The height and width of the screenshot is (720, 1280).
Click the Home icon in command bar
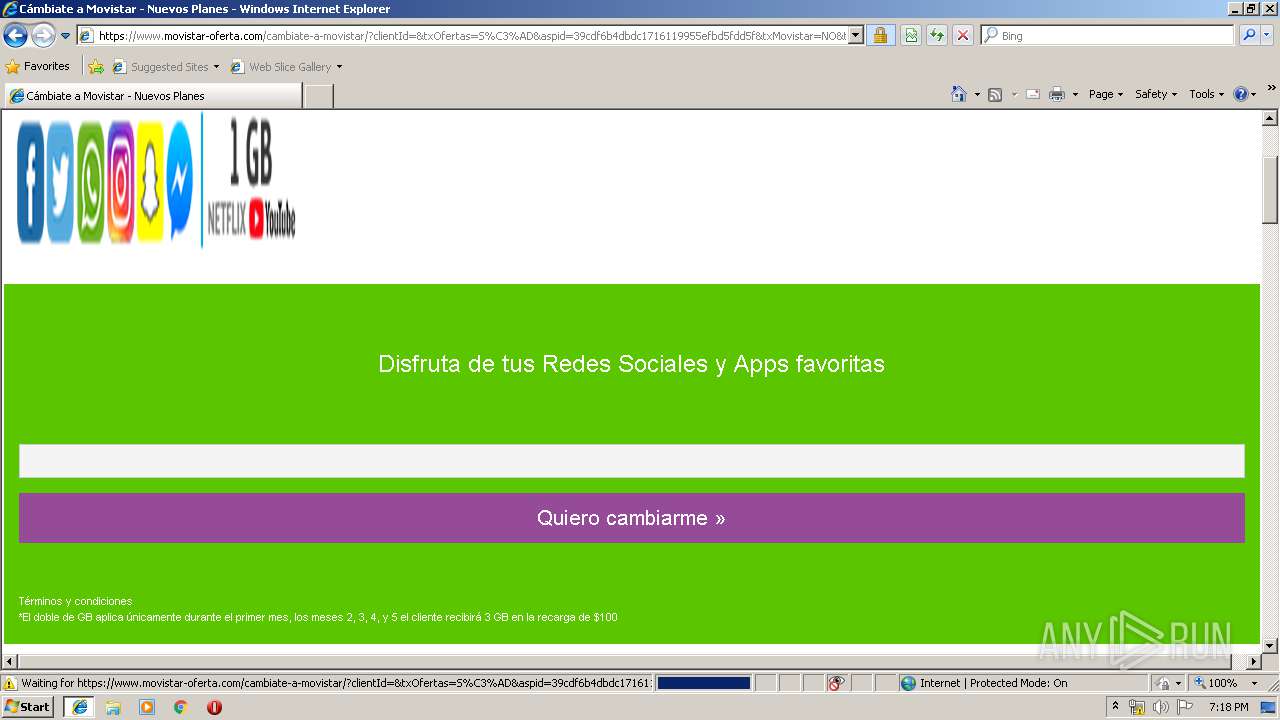[959, 94]
